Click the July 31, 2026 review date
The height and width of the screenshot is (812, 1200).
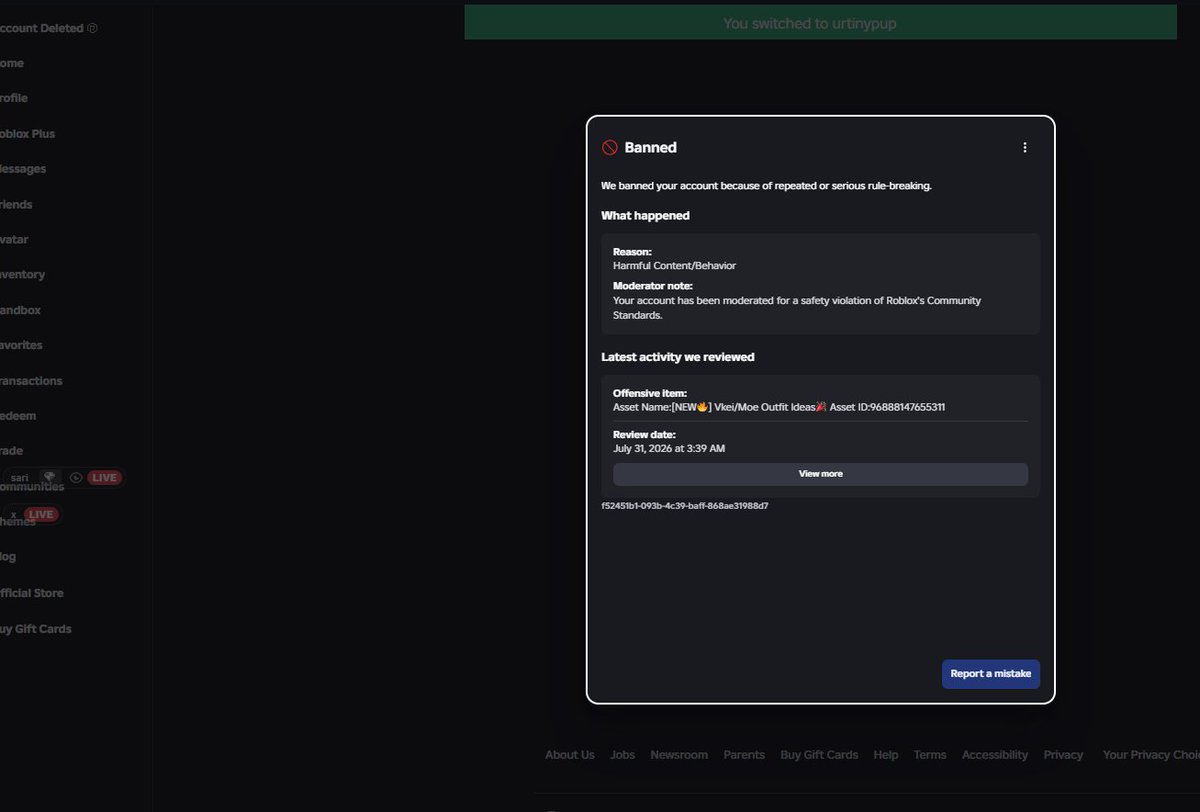click(x=669, y=448)
